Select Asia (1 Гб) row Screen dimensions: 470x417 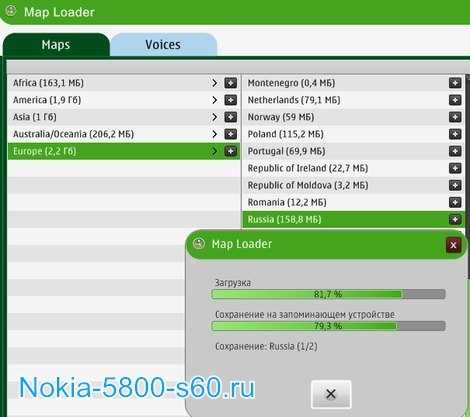pos(123,117)
